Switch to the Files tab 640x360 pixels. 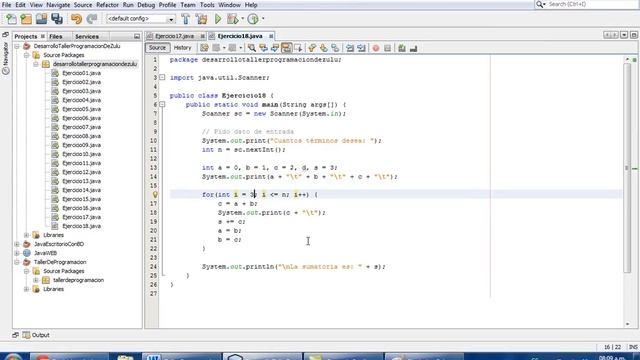coord(56,36)
